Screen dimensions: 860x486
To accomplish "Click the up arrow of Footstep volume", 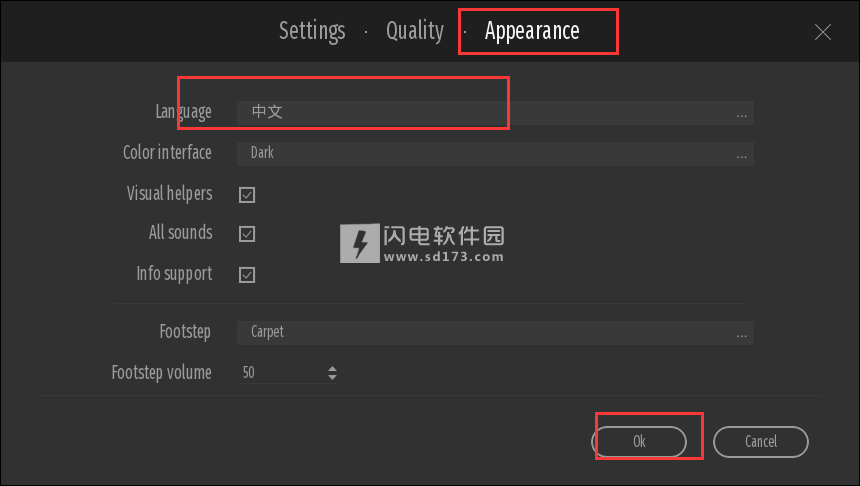I will click(332, 368).
